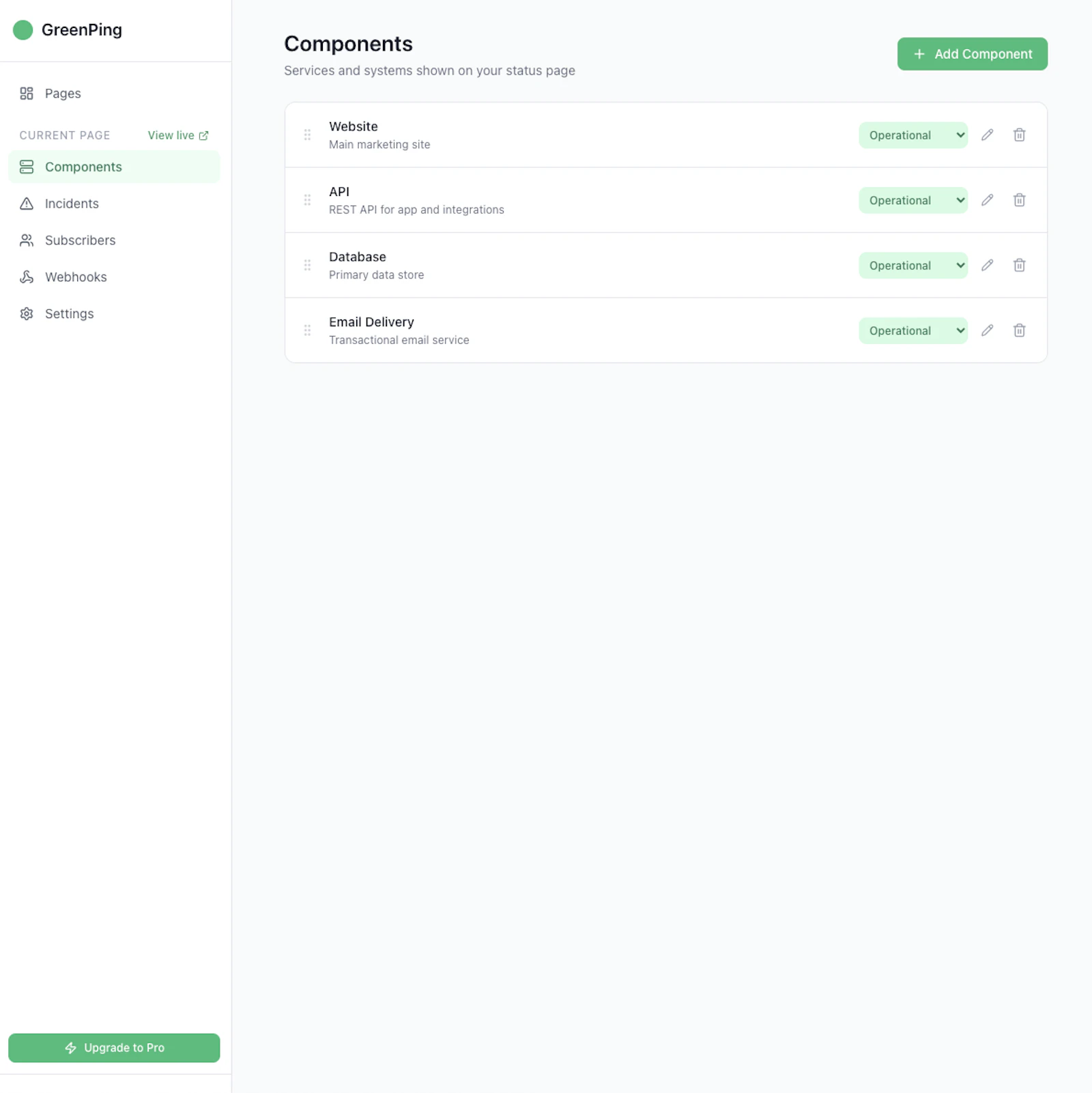1092x1093 pixels.
Task: Click the lightning bolt icon on Upgrade button
Action: click(70, 1047)
